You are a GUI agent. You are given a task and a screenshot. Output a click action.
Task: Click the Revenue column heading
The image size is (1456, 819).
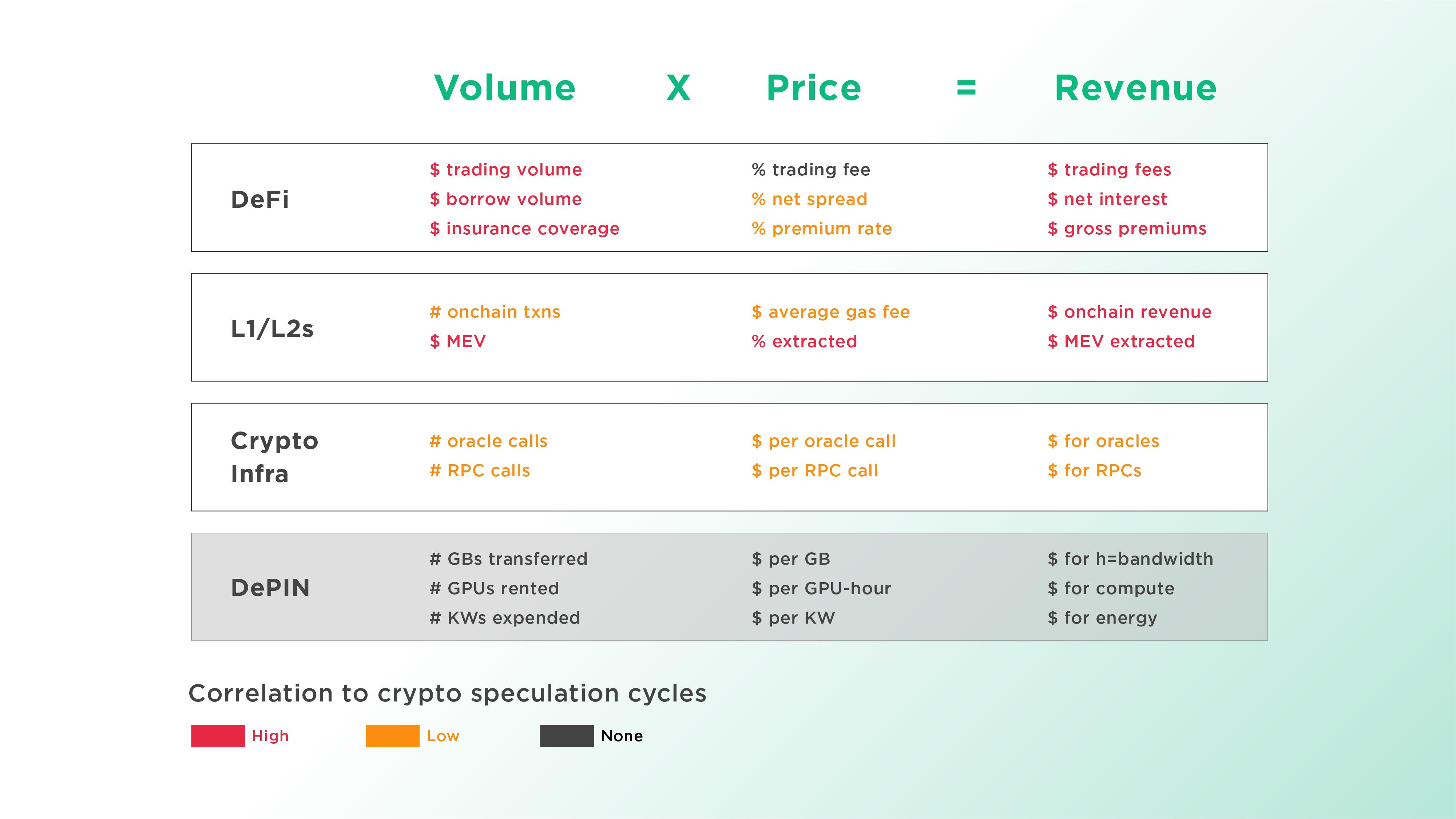point(1135,88)
